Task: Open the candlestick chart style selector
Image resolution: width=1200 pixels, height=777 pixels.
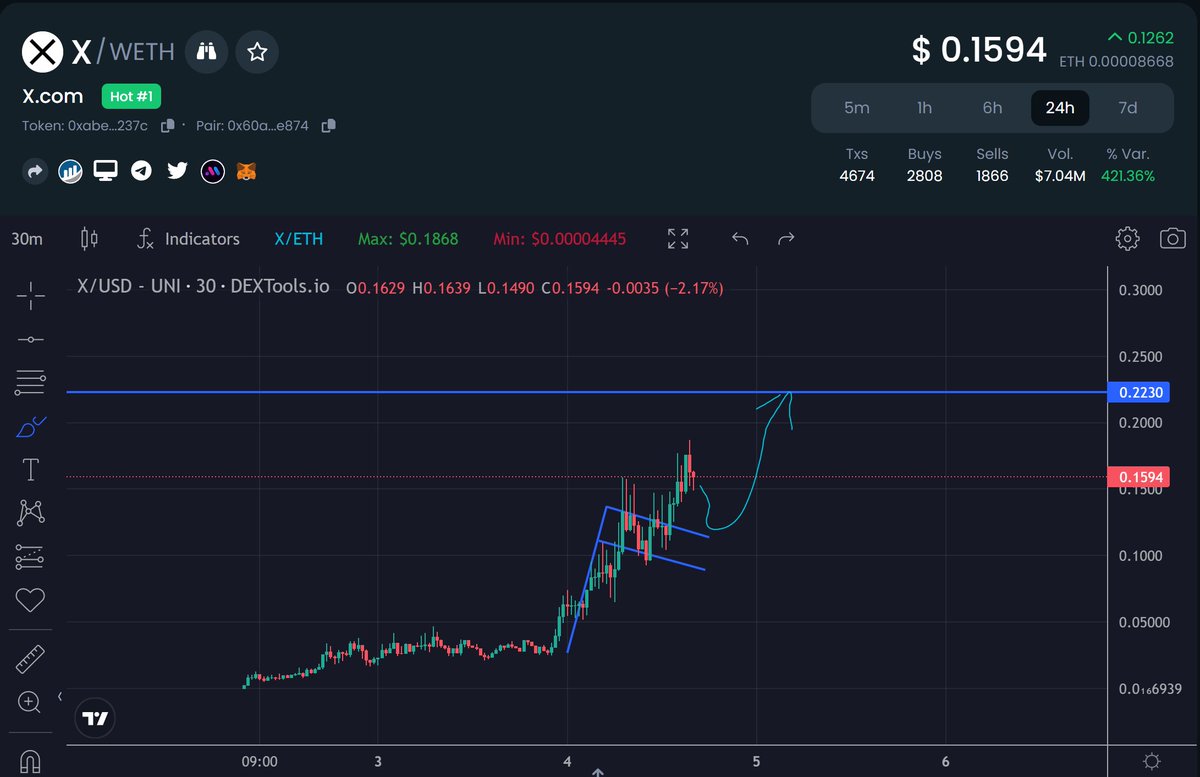Action: pyautogui.click(x=89, y=239)
